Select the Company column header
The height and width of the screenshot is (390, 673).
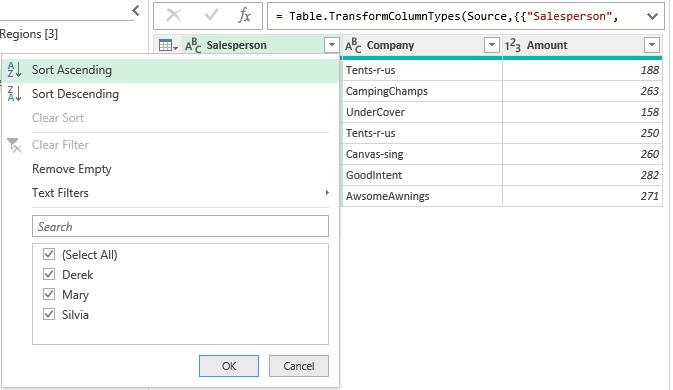tap(422, 45)
